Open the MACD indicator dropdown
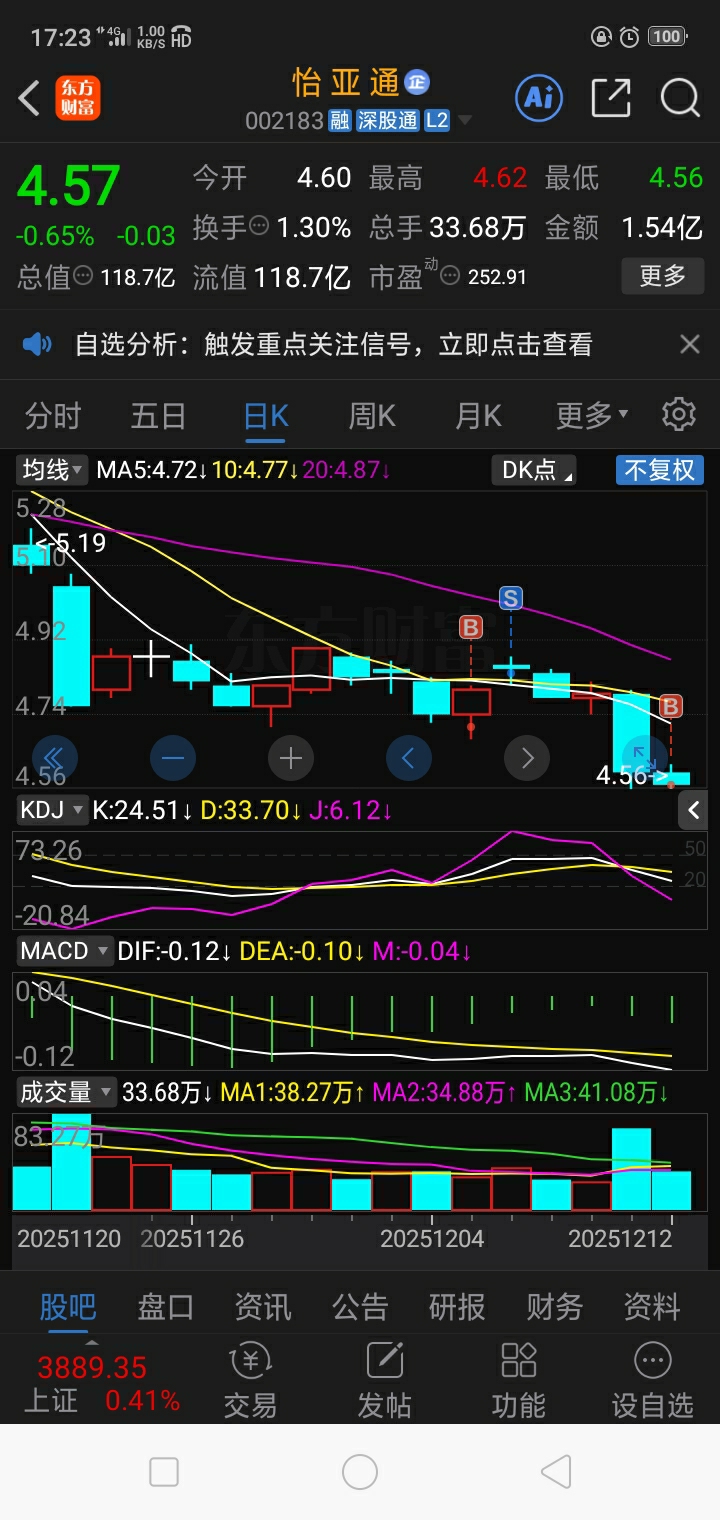Viewport: 720px width, 1520px height. click(x=64, y=950)
